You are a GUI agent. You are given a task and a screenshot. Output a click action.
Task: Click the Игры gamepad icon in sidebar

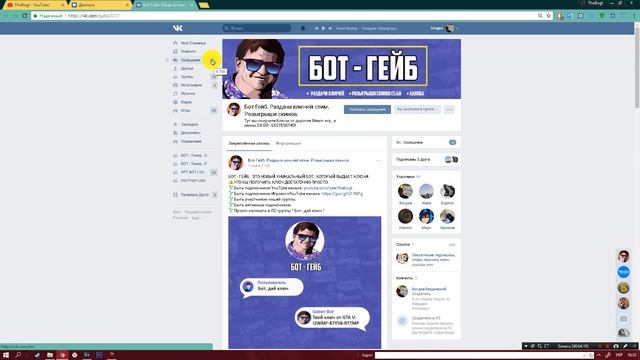[175, 111]
